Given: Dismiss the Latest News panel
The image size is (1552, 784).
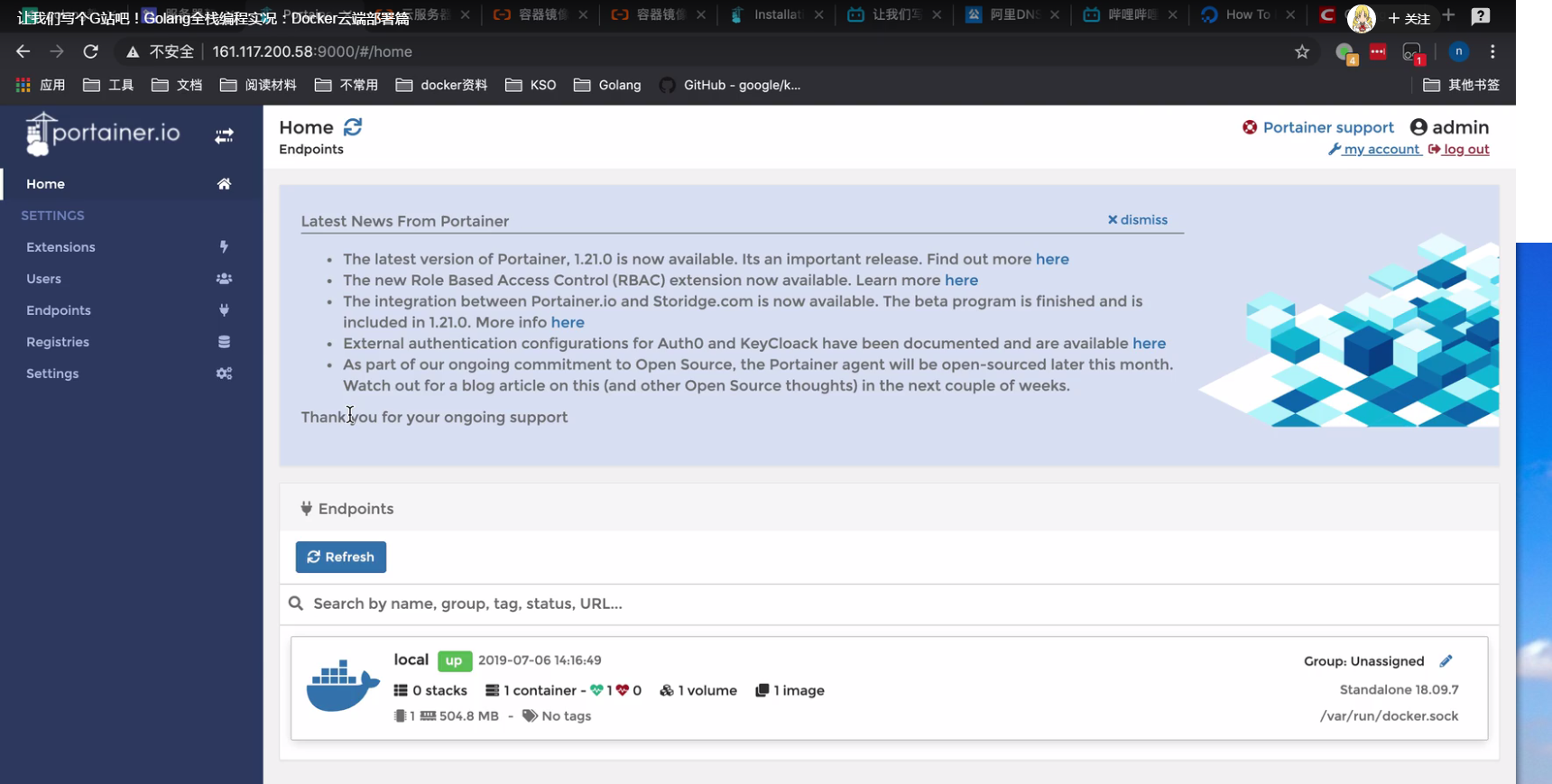Looking at the screenshot, I should 1137,220.
